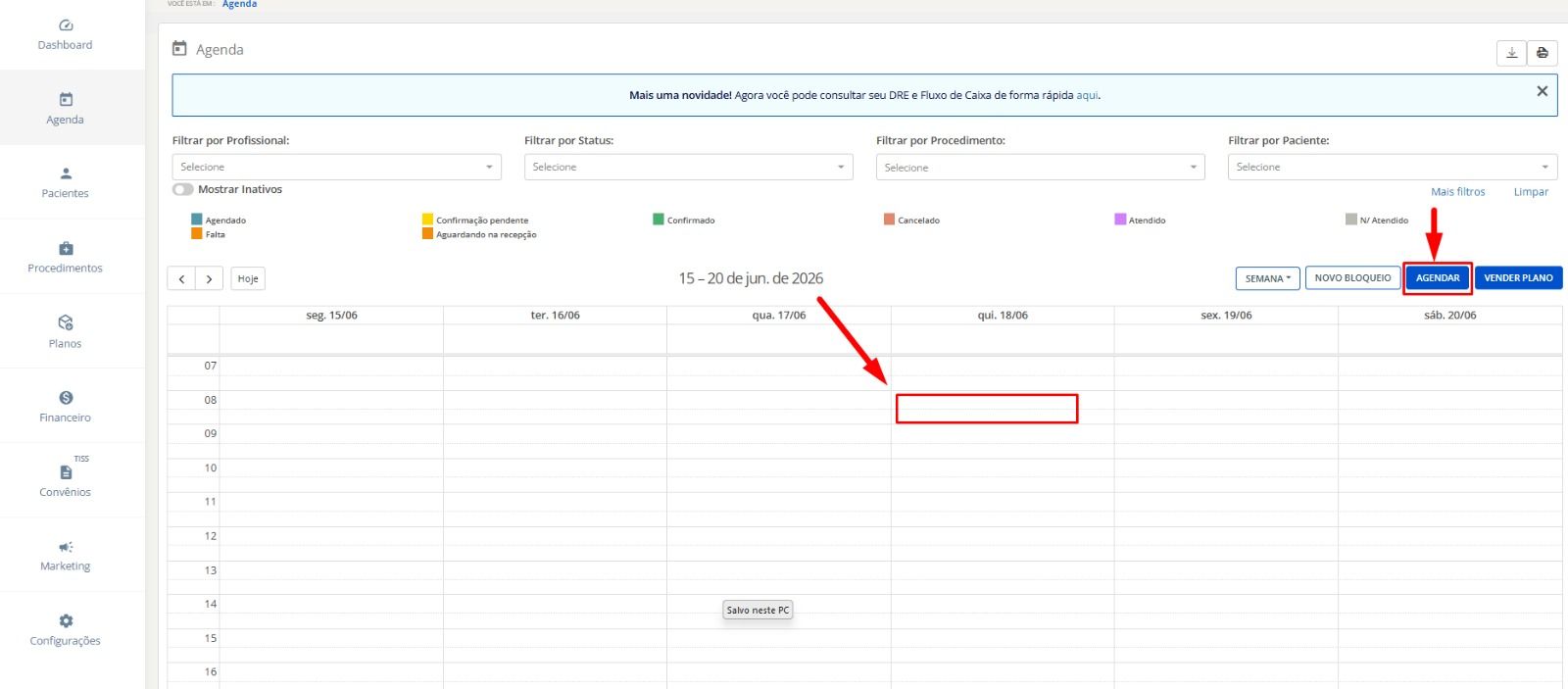Click the N/ Atendido gray swatch
The image size is (1568, 689).
[1351, 220]
